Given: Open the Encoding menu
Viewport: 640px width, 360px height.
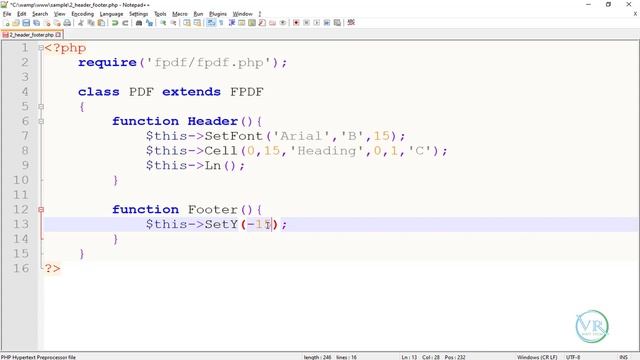Looking at the screenshot, I should (82, 14).
